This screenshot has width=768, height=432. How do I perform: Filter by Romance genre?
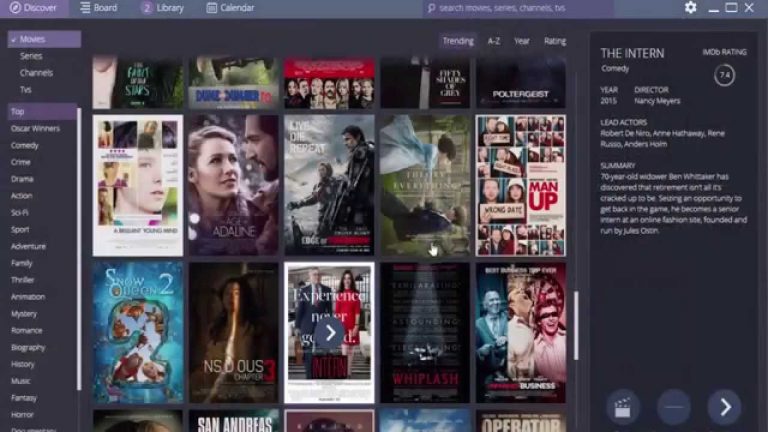click(x=26, y=330)
